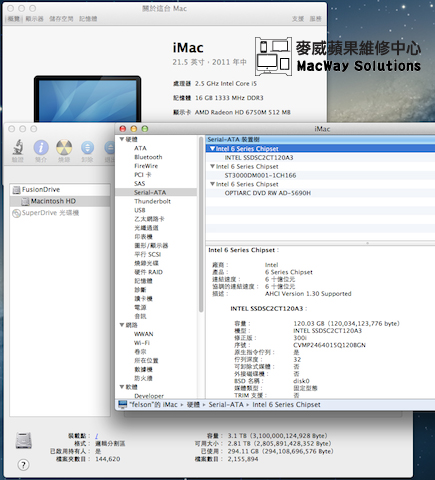Click the 120.03 GB capacity value

tap(346, 323)
